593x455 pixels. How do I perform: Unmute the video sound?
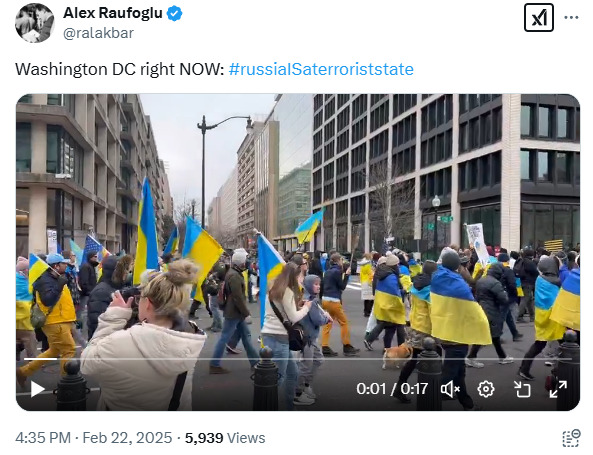click(450, 389)
